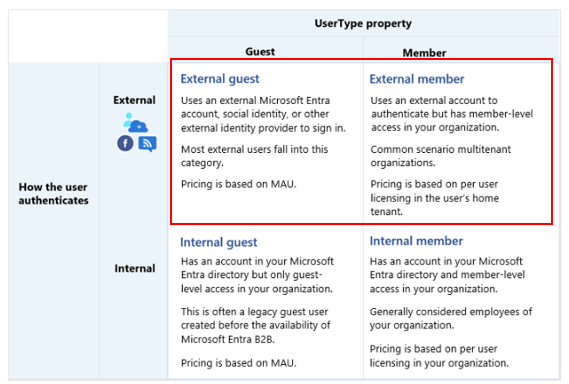Click the Internal row label
The image size is (569, 384).
click(135, 269)
